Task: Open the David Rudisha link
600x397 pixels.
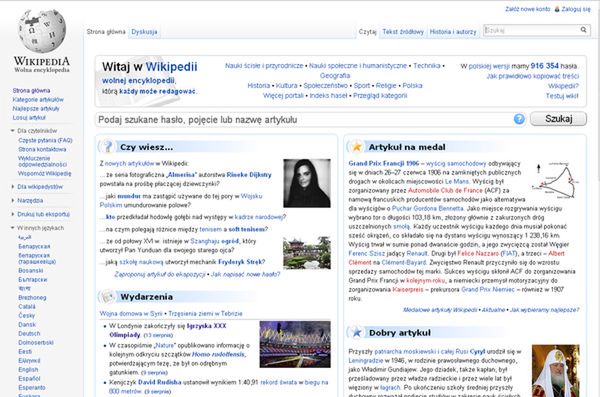Action: click(160, 382)
